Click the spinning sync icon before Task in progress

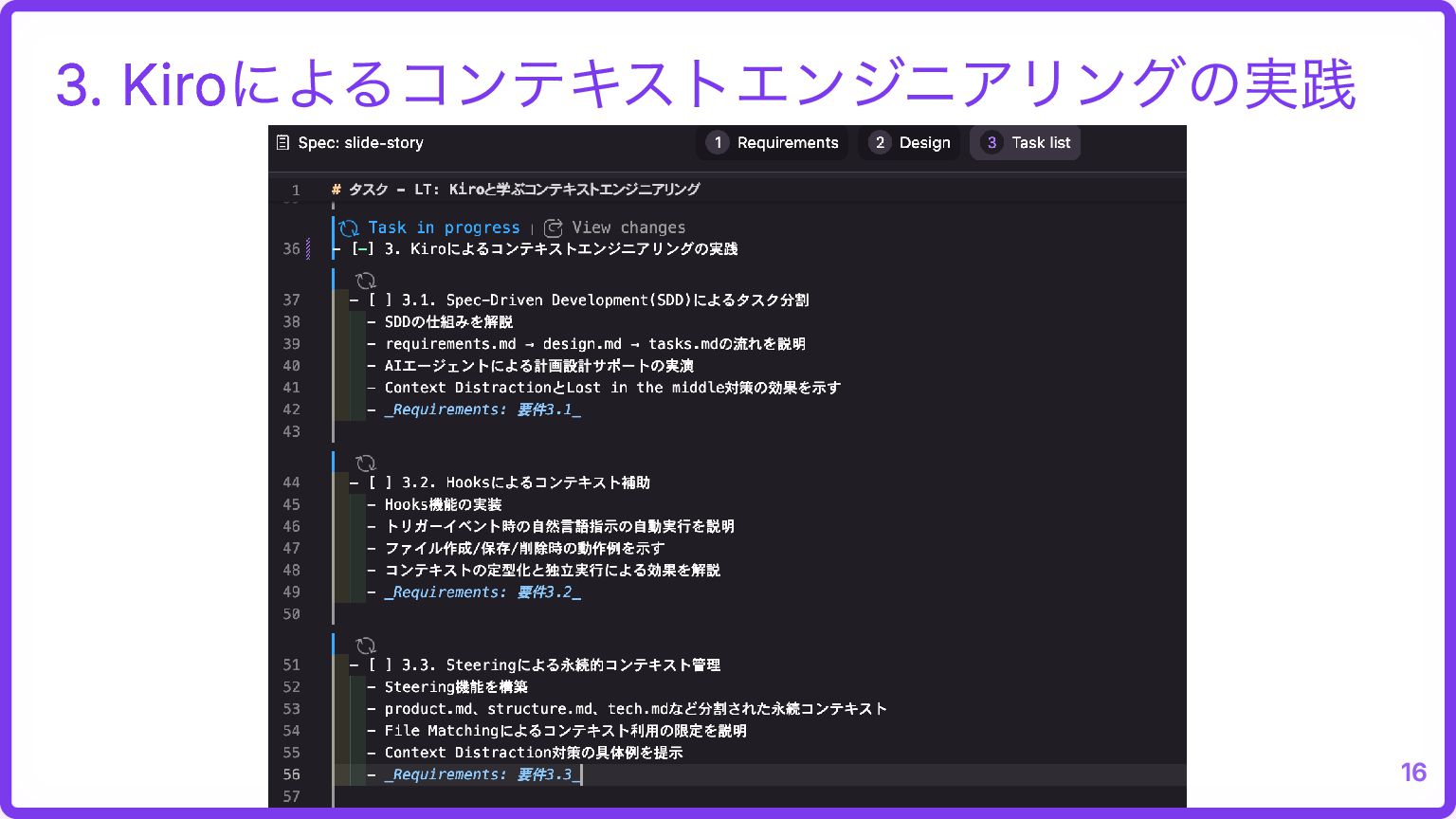(349, 228)
